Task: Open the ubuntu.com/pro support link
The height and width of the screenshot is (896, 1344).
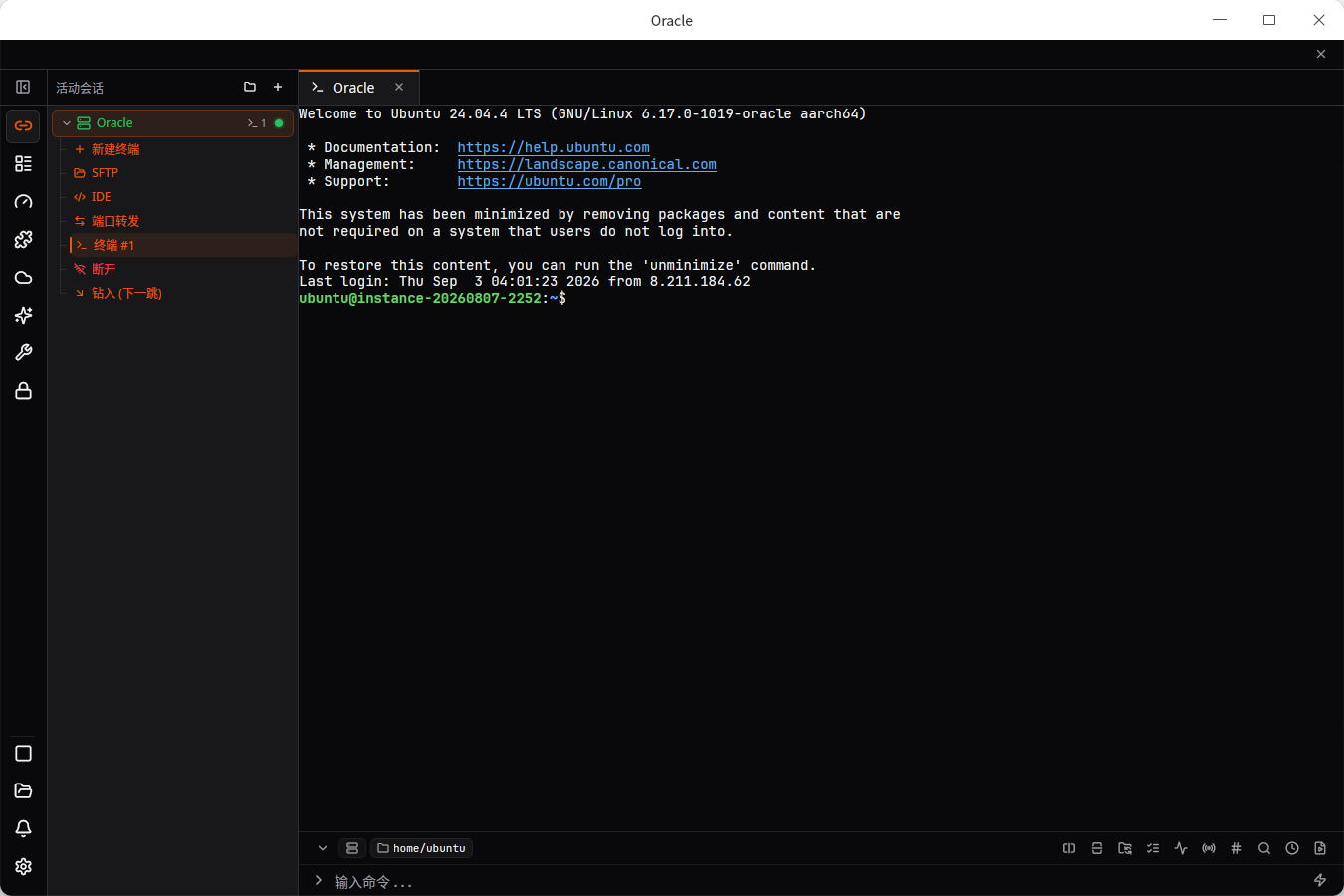Action: pyautogui.click(x=550, y=181)
